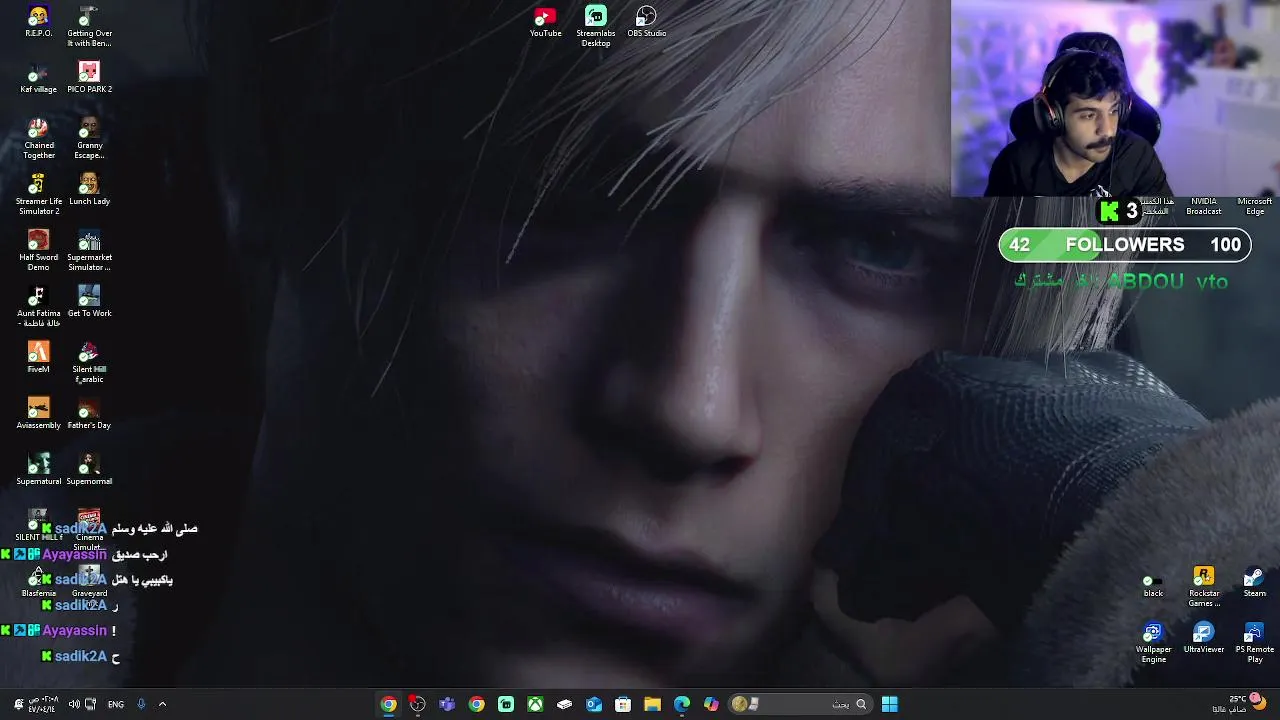
Task: Open Copilot from the taskbar
Action: [711, 704]
